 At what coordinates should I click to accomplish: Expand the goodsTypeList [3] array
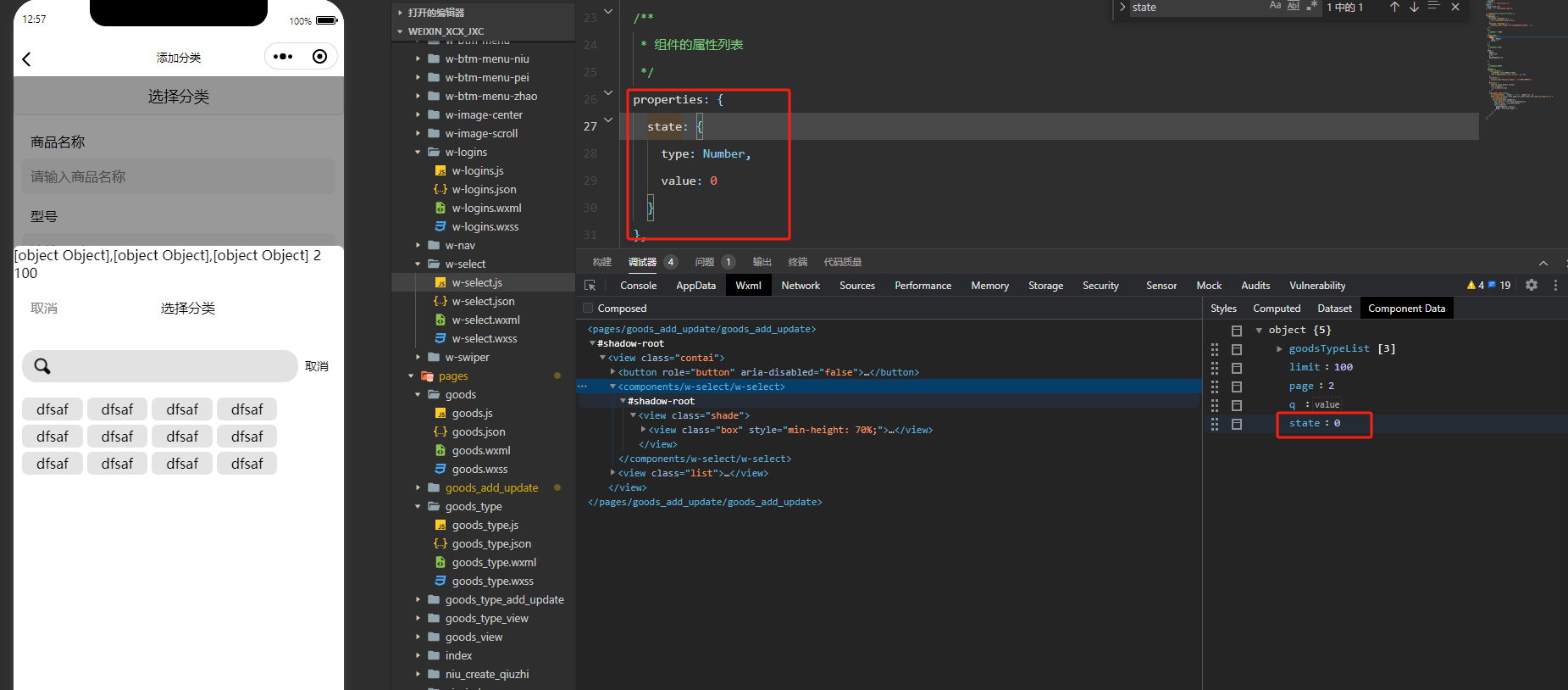[1279, 349]
